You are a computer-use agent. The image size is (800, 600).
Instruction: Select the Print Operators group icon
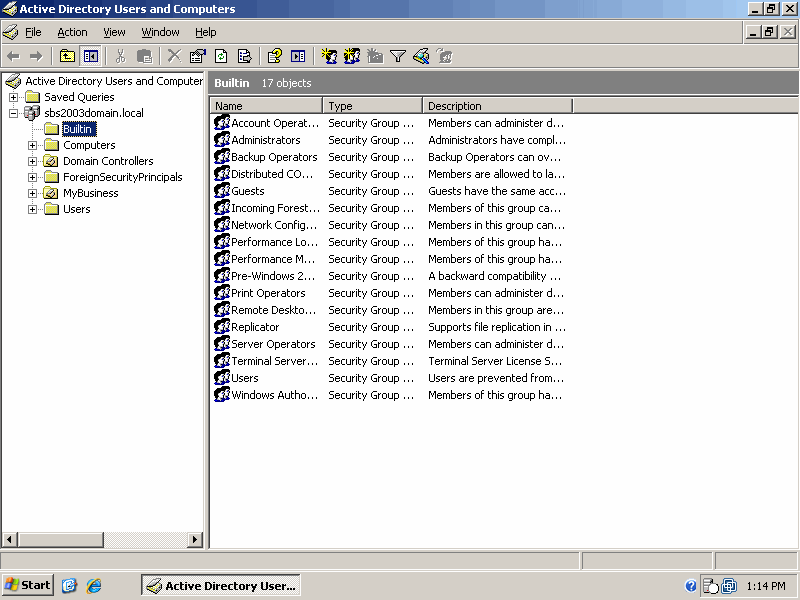[222, 293]
